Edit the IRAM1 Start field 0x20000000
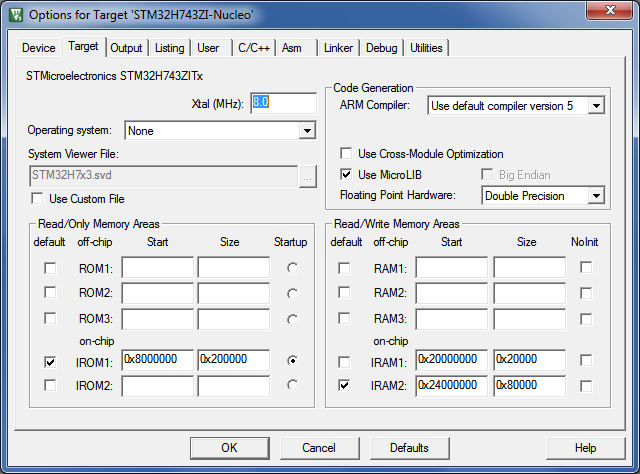 point(452,360)
